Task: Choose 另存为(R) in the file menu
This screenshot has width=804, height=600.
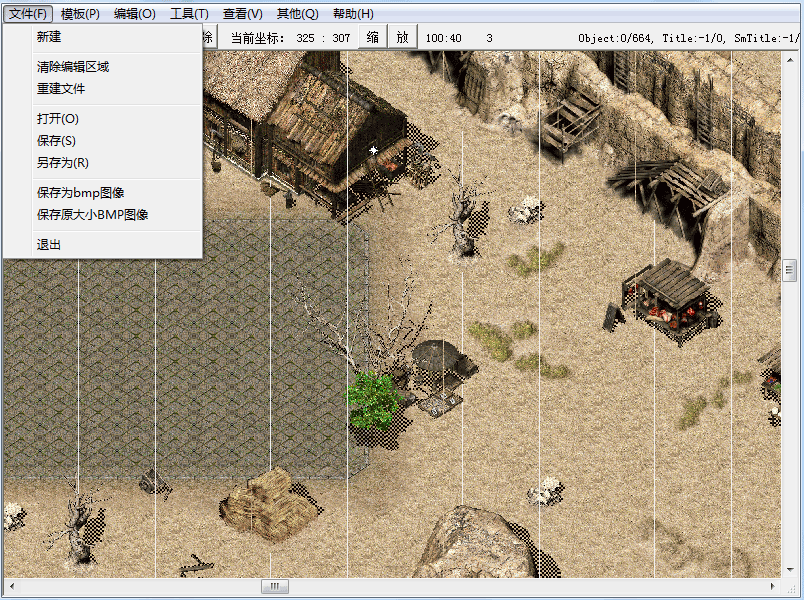Action: 103,163
